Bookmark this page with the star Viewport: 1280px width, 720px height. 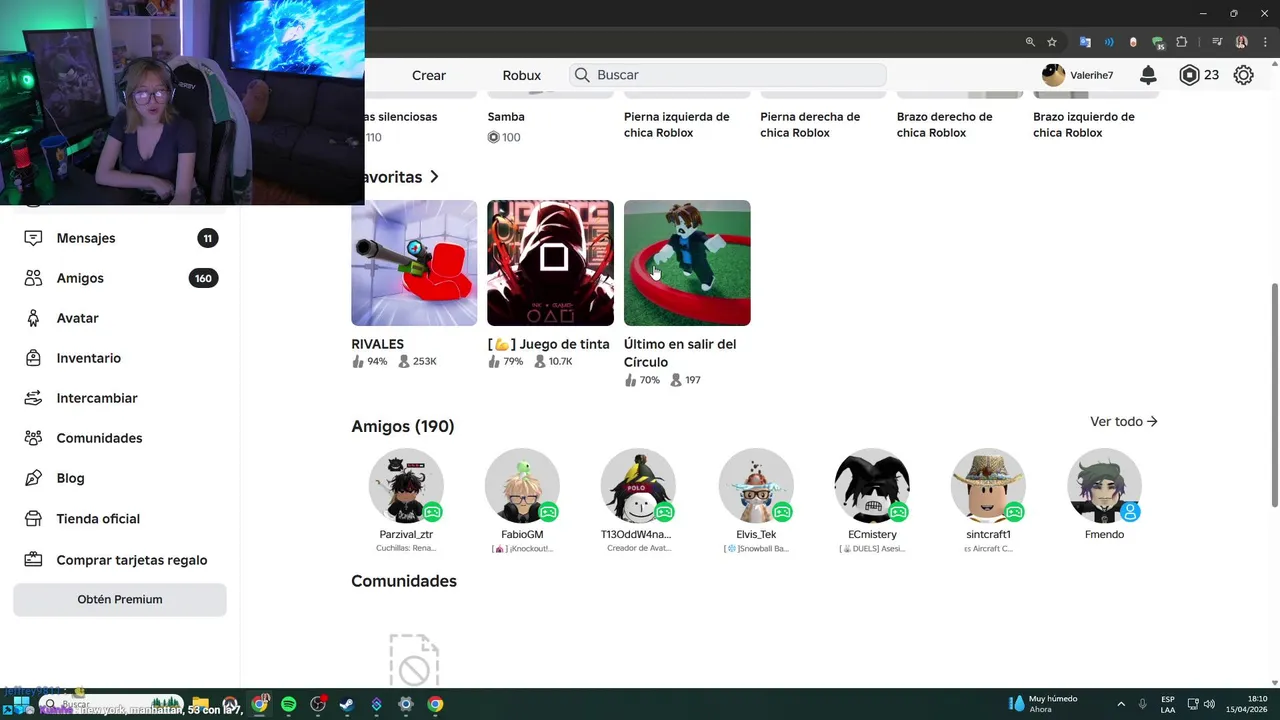1052,42
